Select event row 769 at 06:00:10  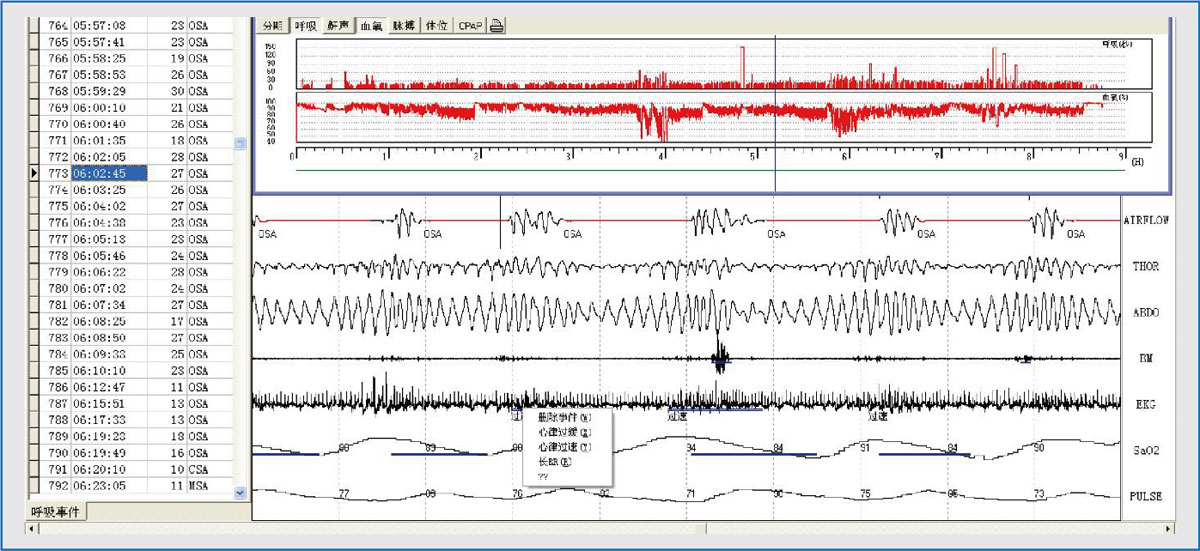(x=130, y=107)
